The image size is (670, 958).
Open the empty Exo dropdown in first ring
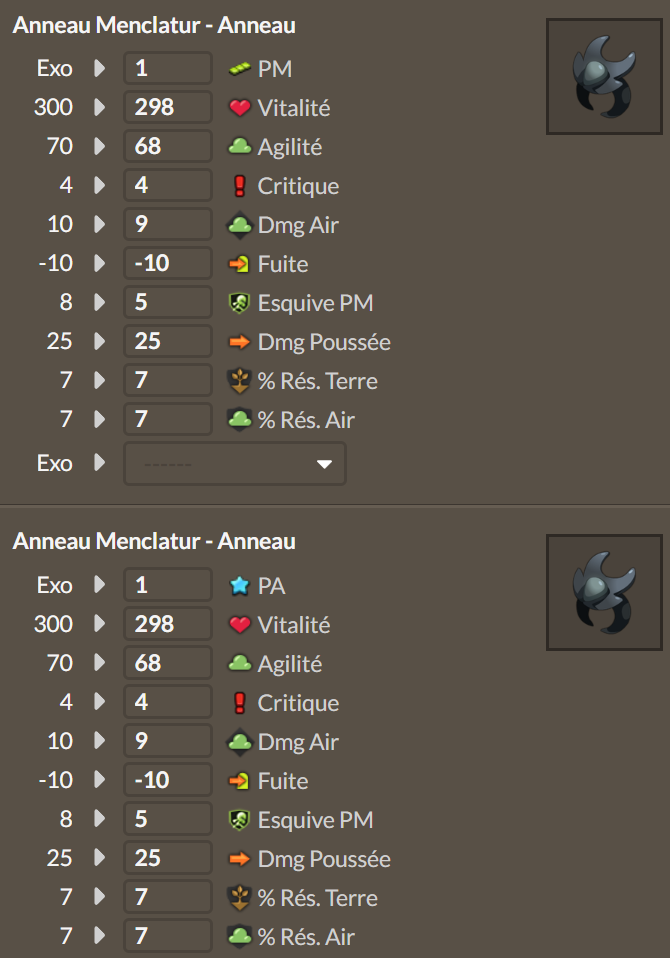click(235, 464)
